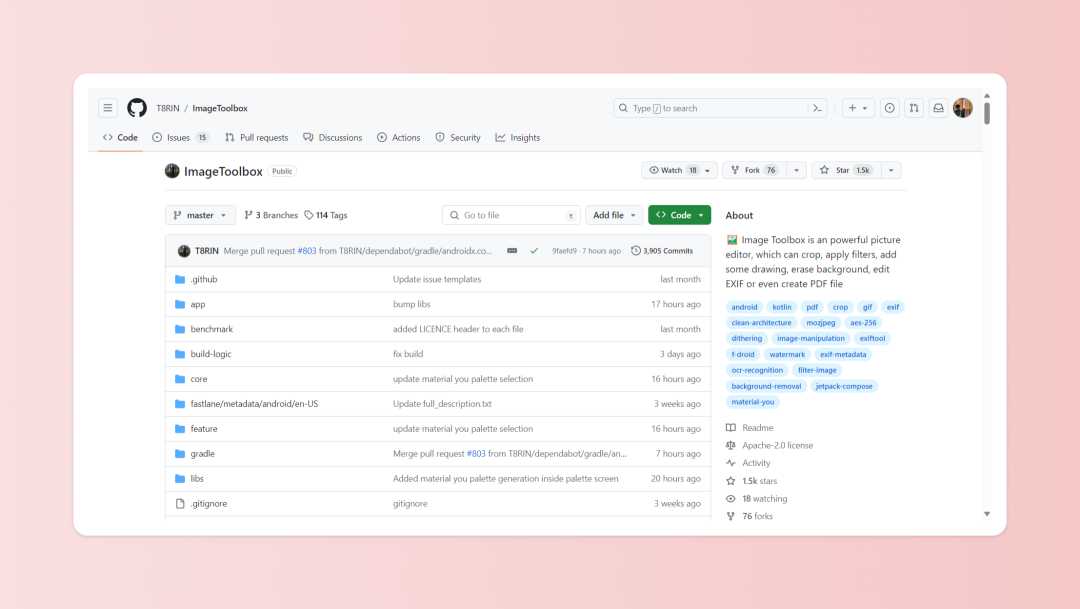Open the issues inbox icon in header
Image resolution: width=1080 pixels, height=609 pixels.
(890, 108)
